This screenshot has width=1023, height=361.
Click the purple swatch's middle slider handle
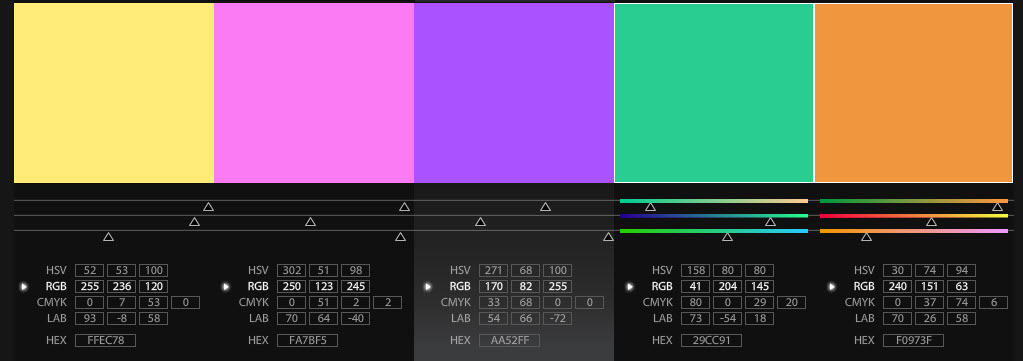(x=480, y=222)
